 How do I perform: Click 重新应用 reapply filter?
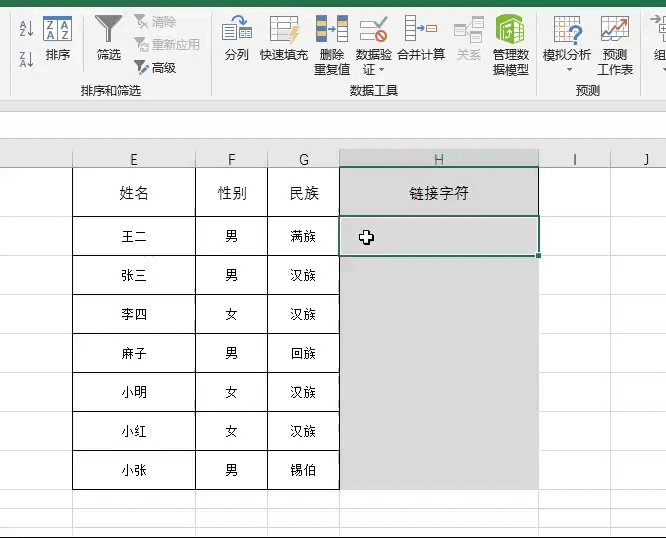pyautogui.click(x=167, y=45)
